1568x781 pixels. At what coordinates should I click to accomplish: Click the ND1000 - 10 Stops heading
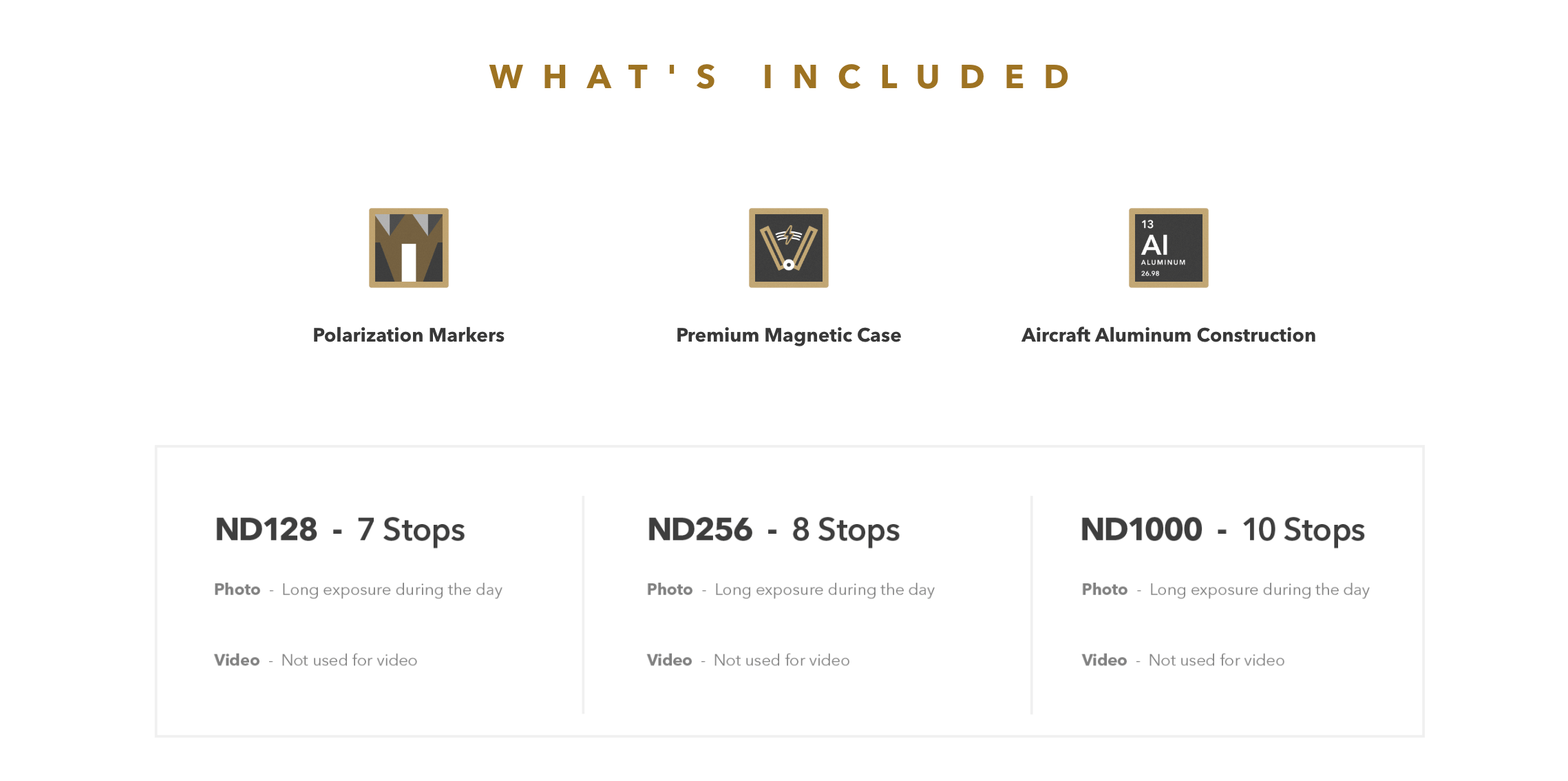1222,530
